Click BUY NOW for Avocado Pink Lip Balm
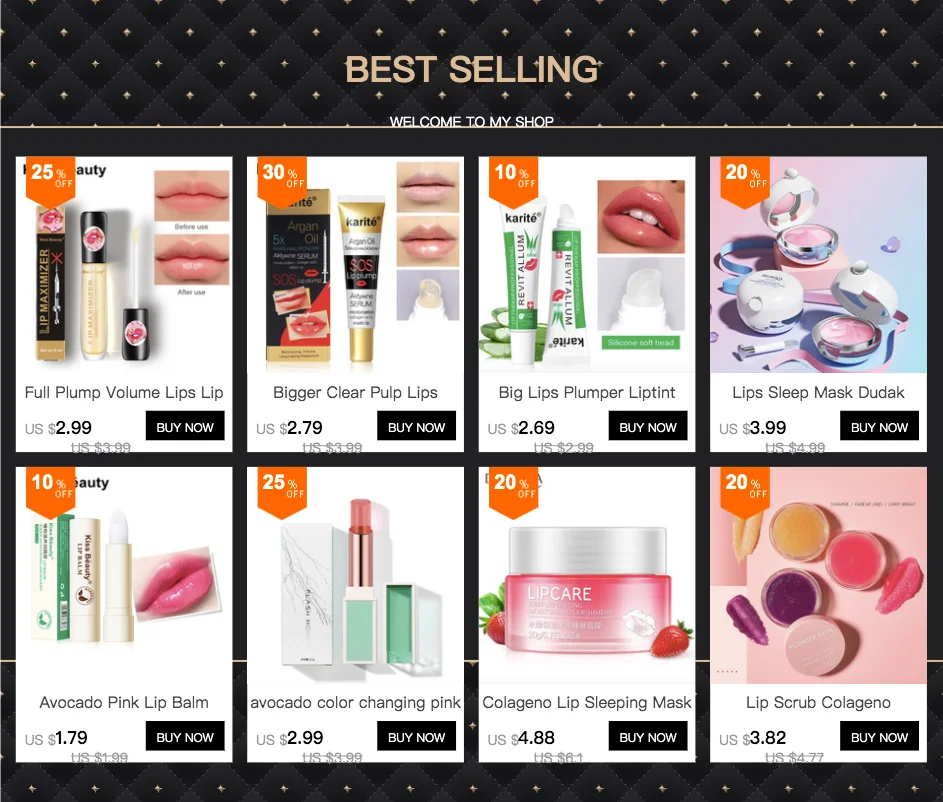 click(x=185, y=736)
